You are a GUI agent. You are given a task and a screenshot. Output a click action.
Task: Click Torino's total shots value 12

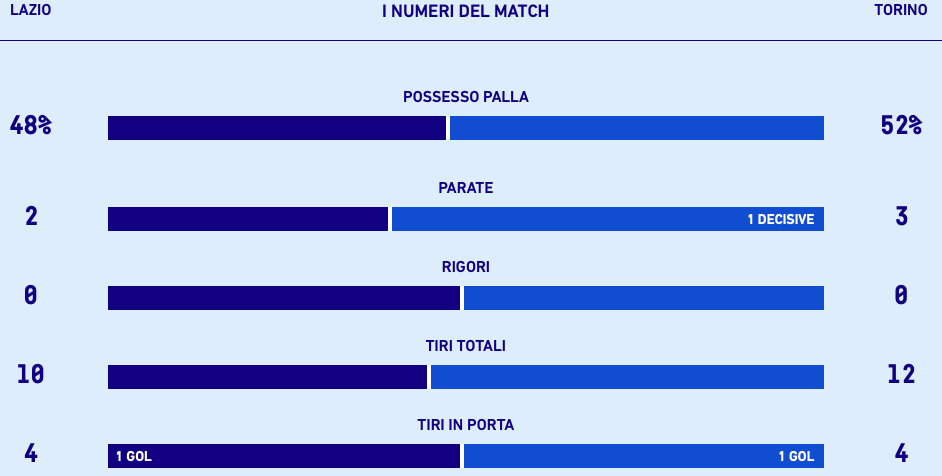click(901, 374)
